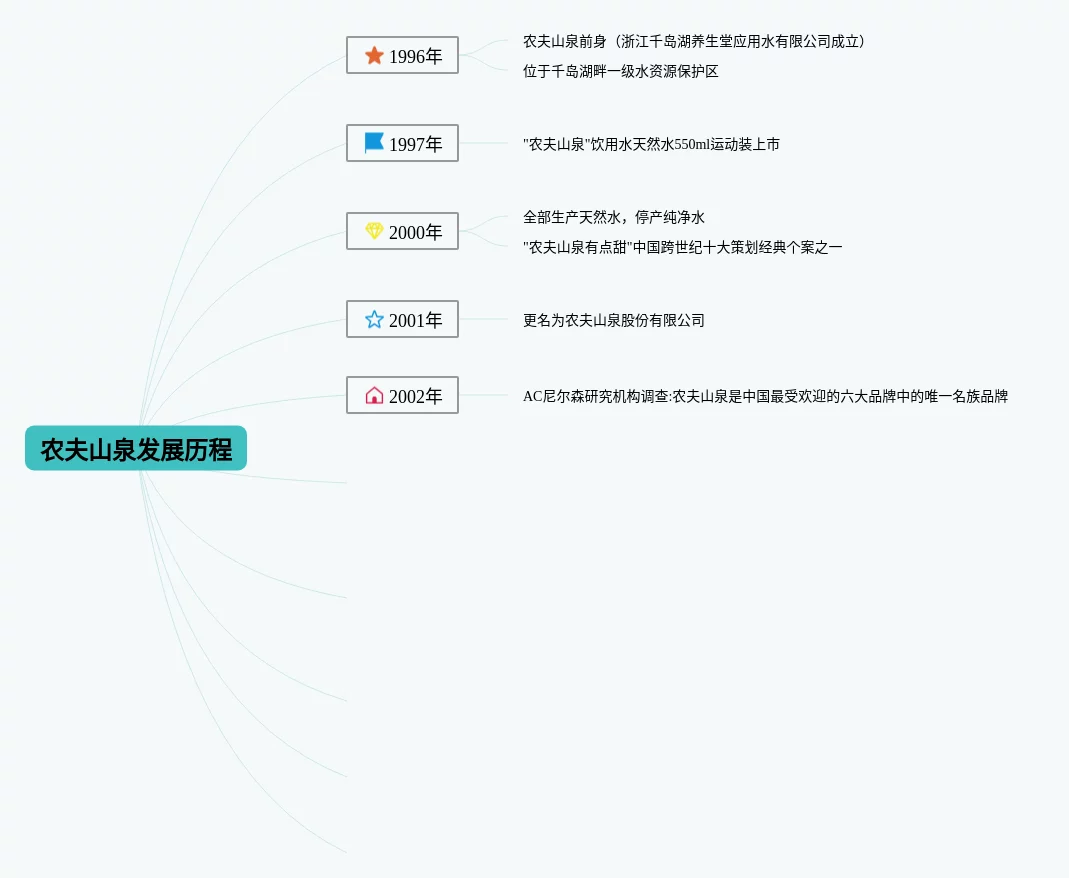The height and width of the screenshot is (878, 1069).
Task: Click the yellow diamond icon beside 2000年
Action: coord(374,231)
